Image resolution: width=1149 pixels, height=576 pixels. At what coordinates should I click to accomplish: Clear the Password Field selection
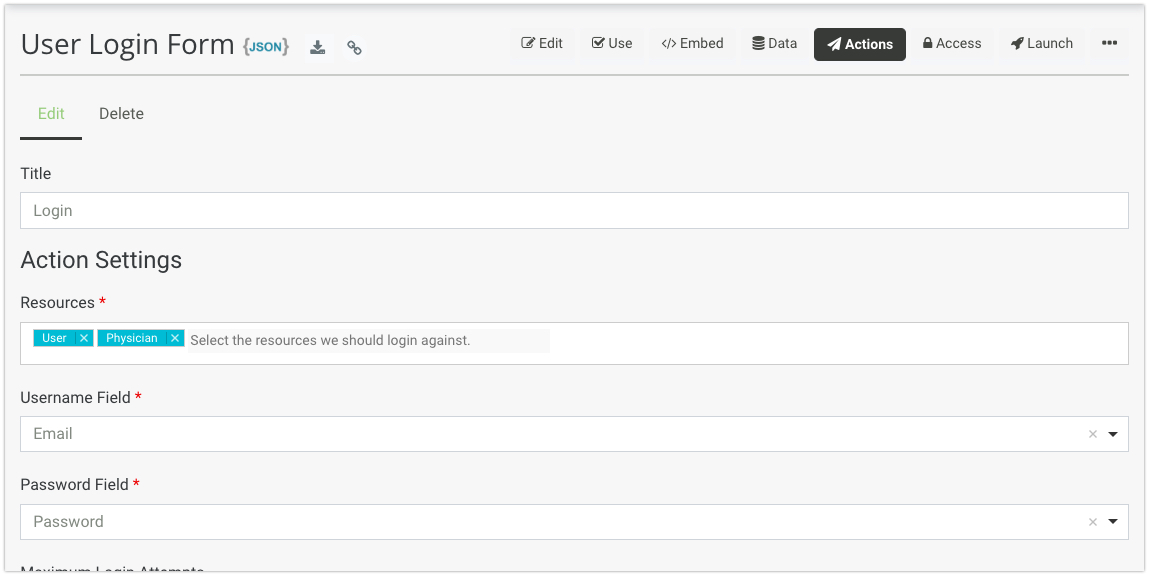(1092, 522)
